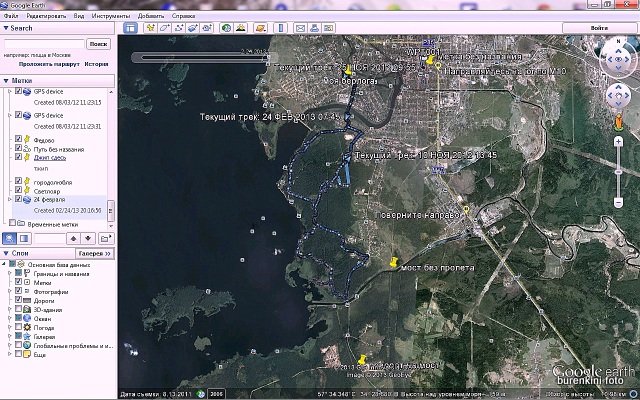Image resolution: width=640 pixels, height=400 pixels.
Task: Toggle sunlight across the landscape icon
Action: tap(241, 28)
